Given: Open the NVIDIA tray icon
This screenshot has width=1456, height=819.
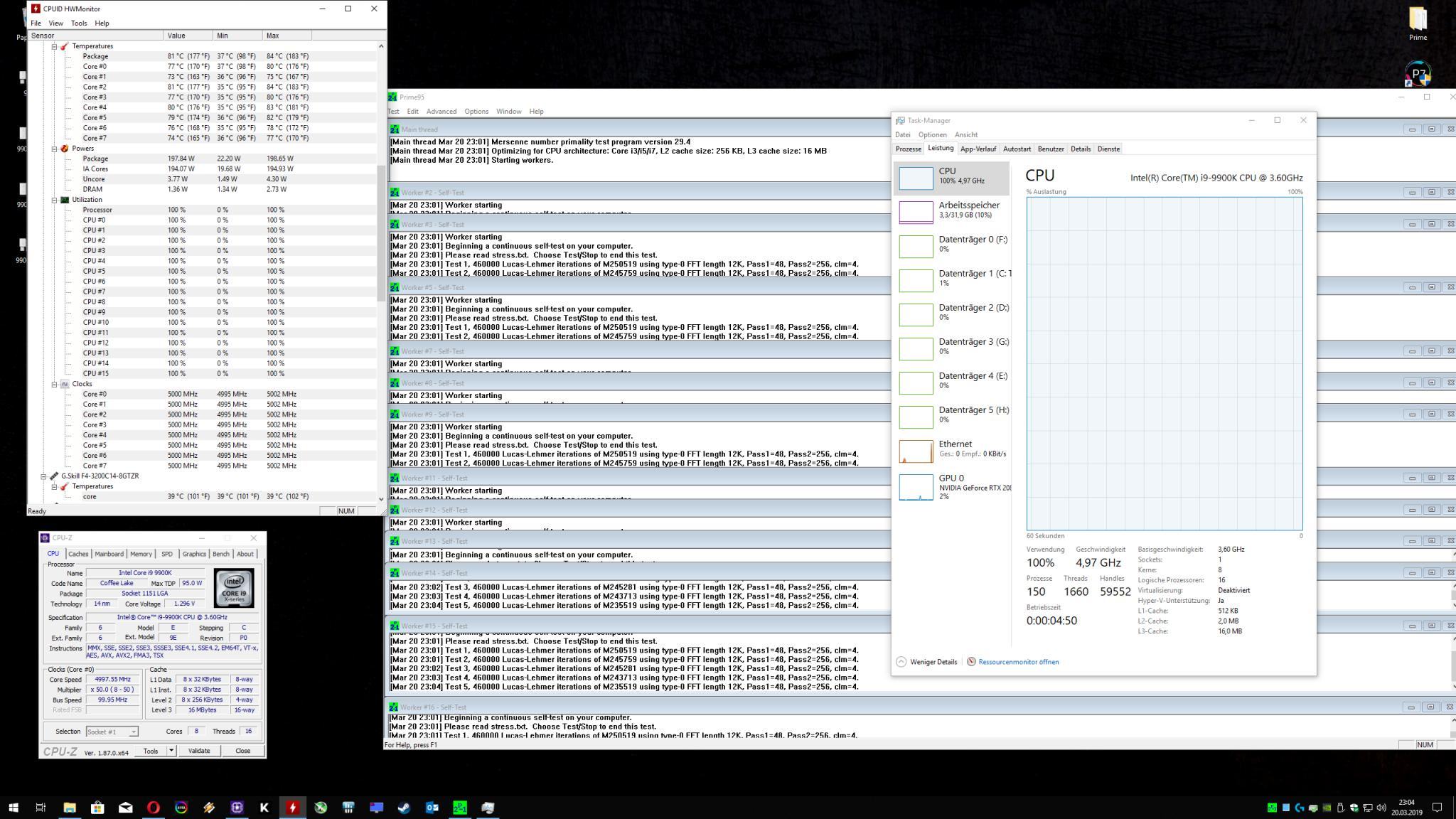Looking at the screenshot, I should (x=1327, y=808).
